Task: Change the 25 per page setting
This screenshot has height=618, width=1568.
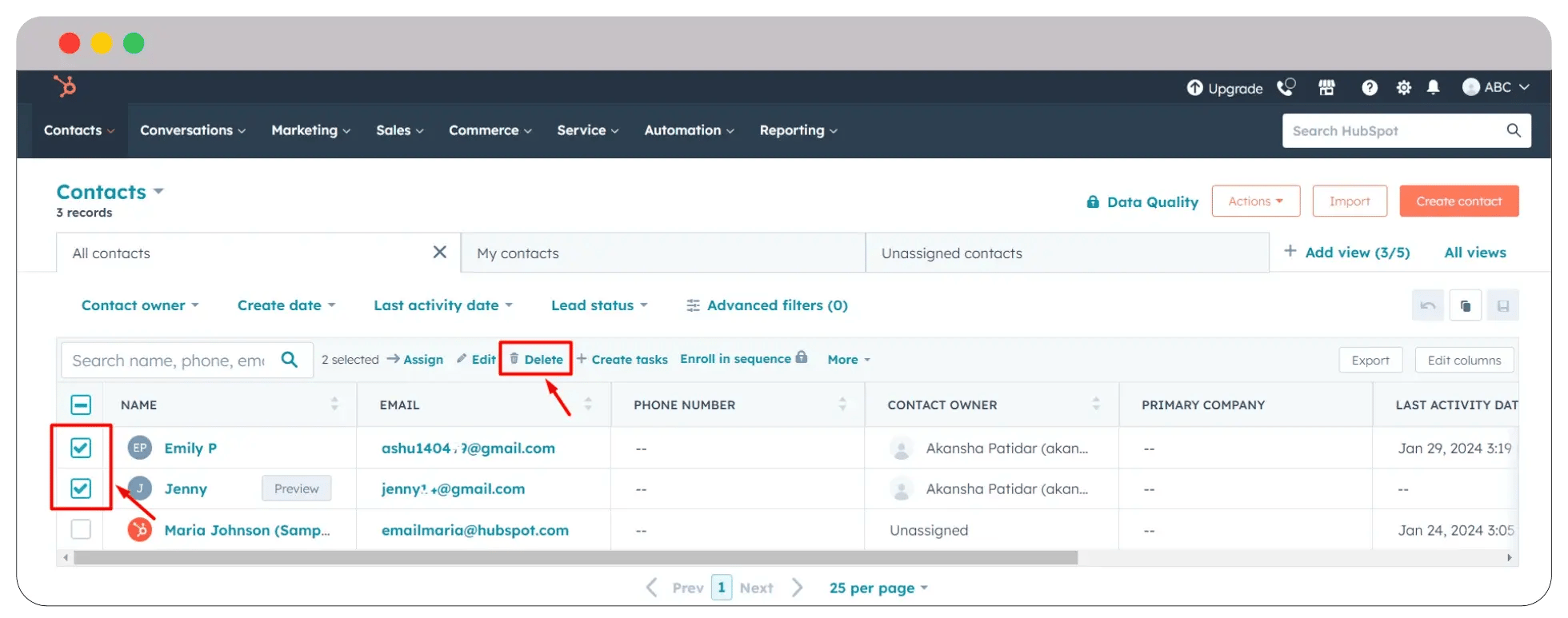Action: click(878, 588)
